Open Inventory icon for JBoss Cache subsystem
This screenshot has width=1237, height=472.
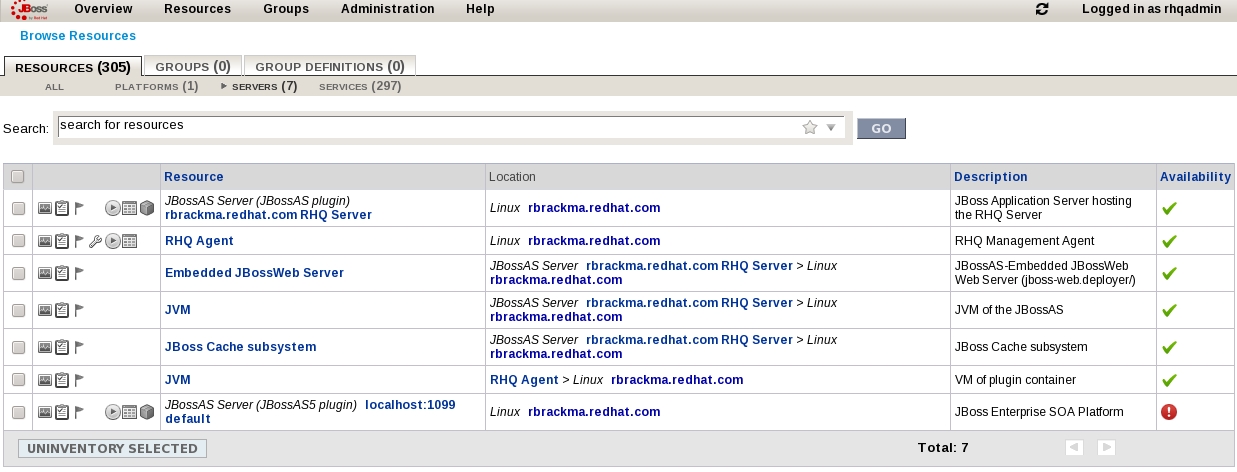[62, 347]
